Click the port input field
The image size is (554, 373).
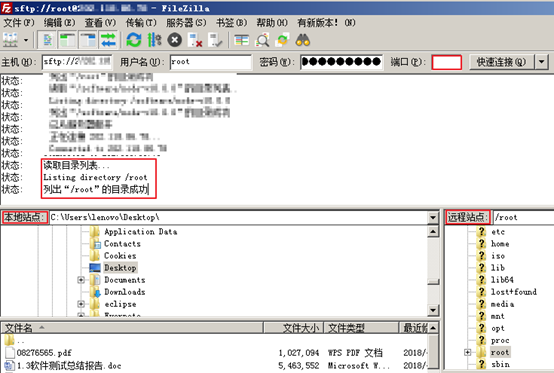click(x=447, y=62)
